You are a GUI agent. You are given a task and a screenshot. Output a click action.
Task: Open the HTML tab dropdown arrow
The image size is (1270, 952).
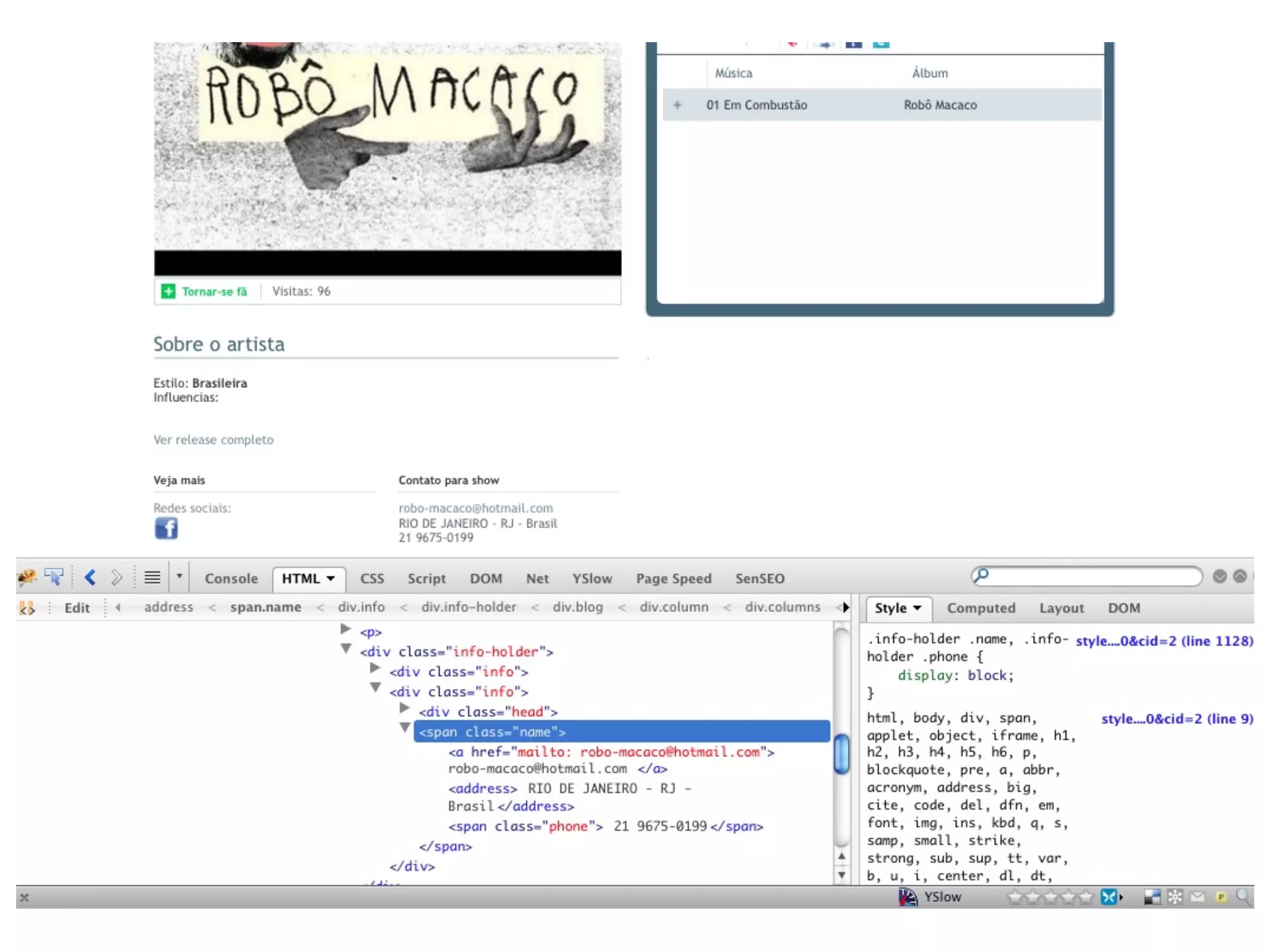[x=331, y=578]
